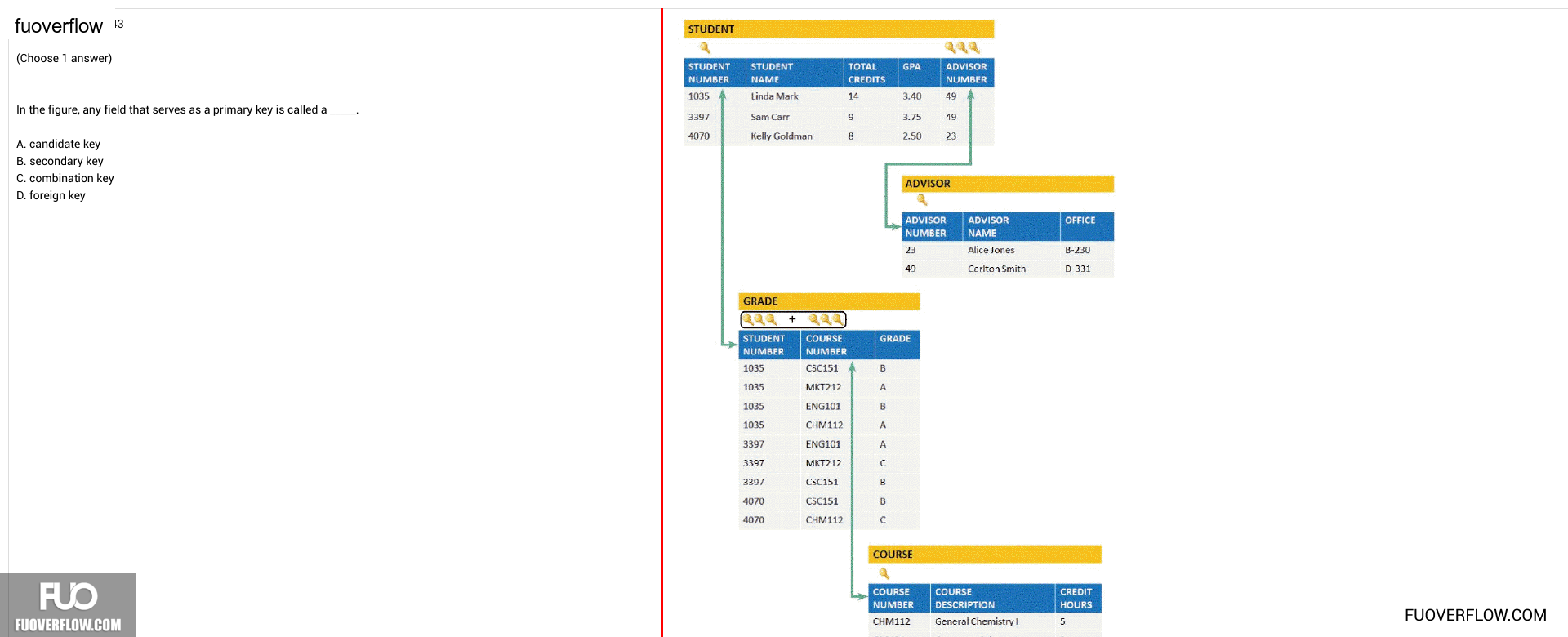Click the GRADE table yellow header
Viewport: 1568px width, 637px height.
830,301
